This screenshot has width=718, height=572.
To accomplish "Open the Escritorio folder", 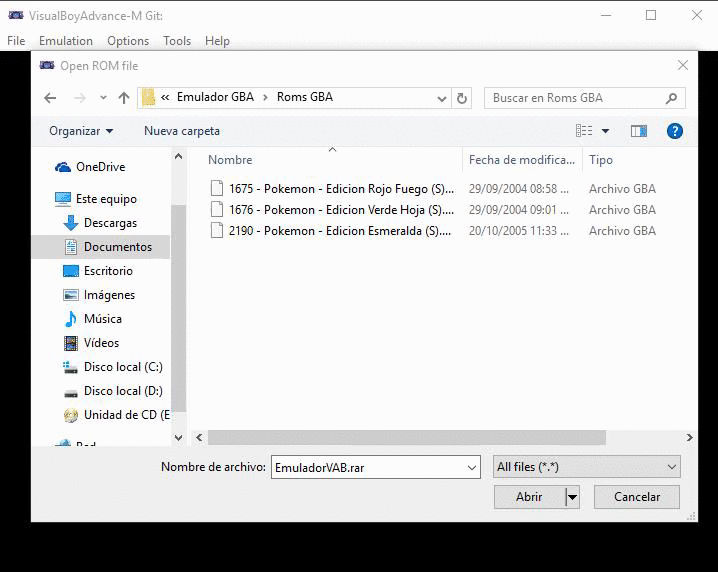I will point(108,271).
